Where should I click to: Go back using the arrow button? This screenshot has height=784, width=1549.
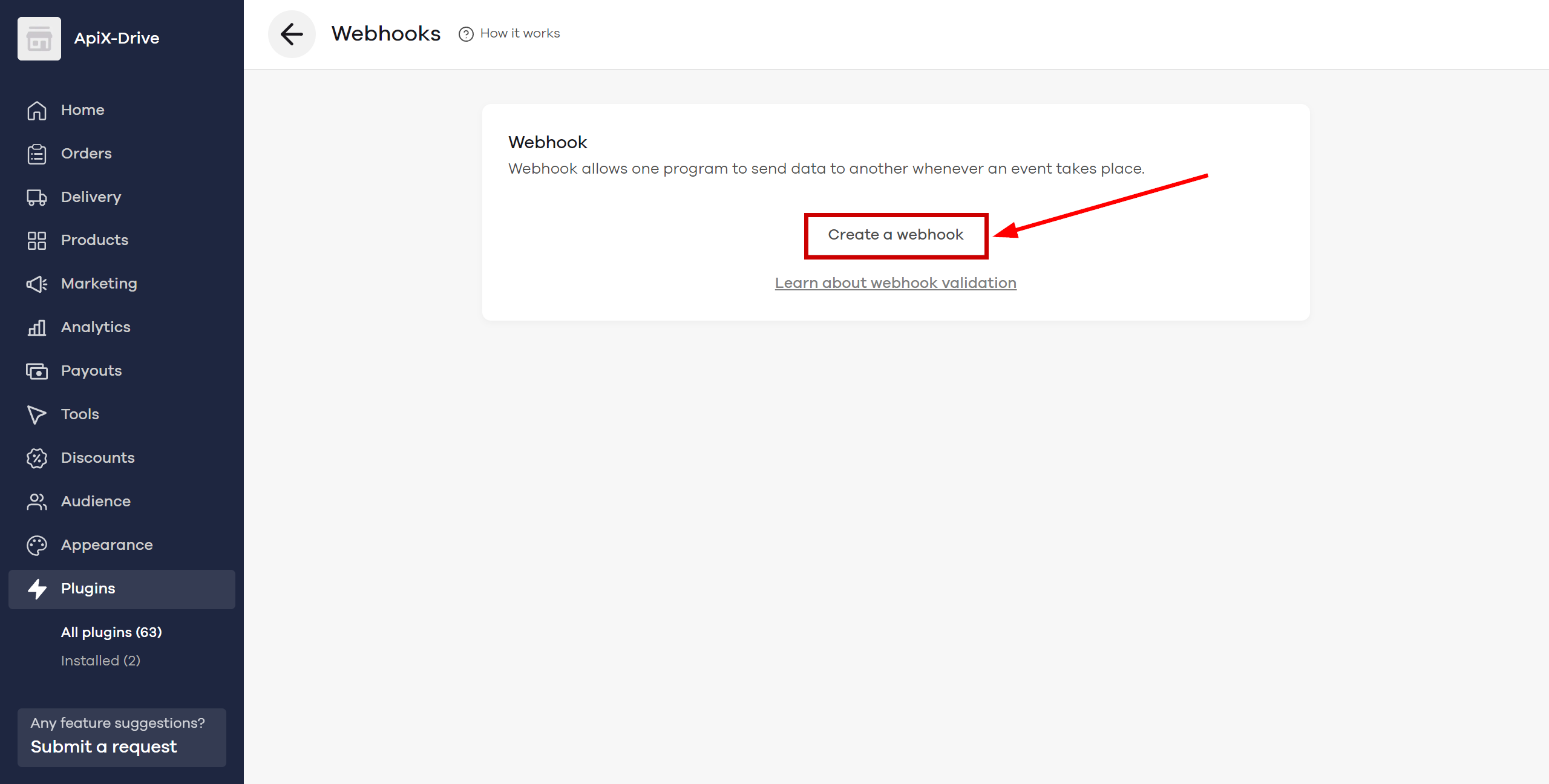point(292,34)
